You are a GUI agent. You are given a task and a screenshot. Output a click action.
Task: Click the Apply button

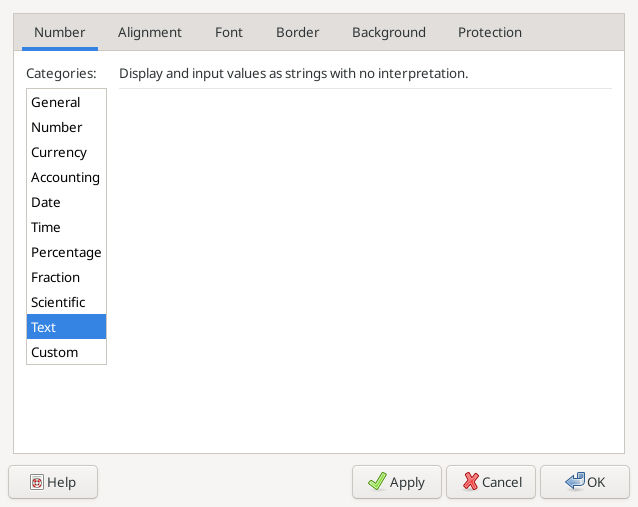click(x=397, y=482)
